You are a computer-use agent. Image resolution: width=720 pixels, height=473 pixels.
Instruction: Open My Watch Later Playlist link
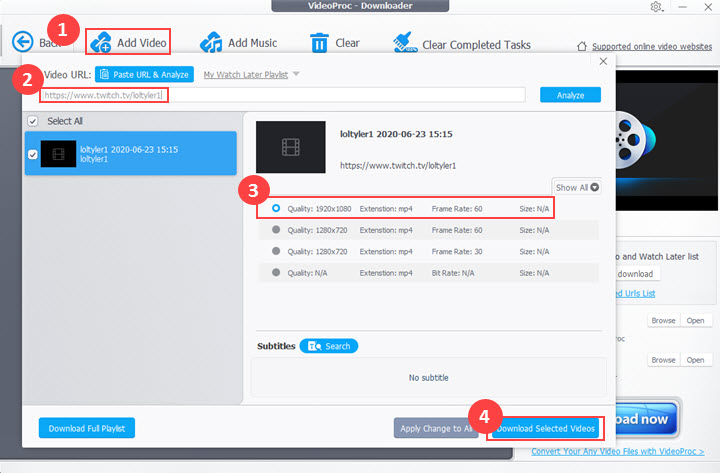246,74
